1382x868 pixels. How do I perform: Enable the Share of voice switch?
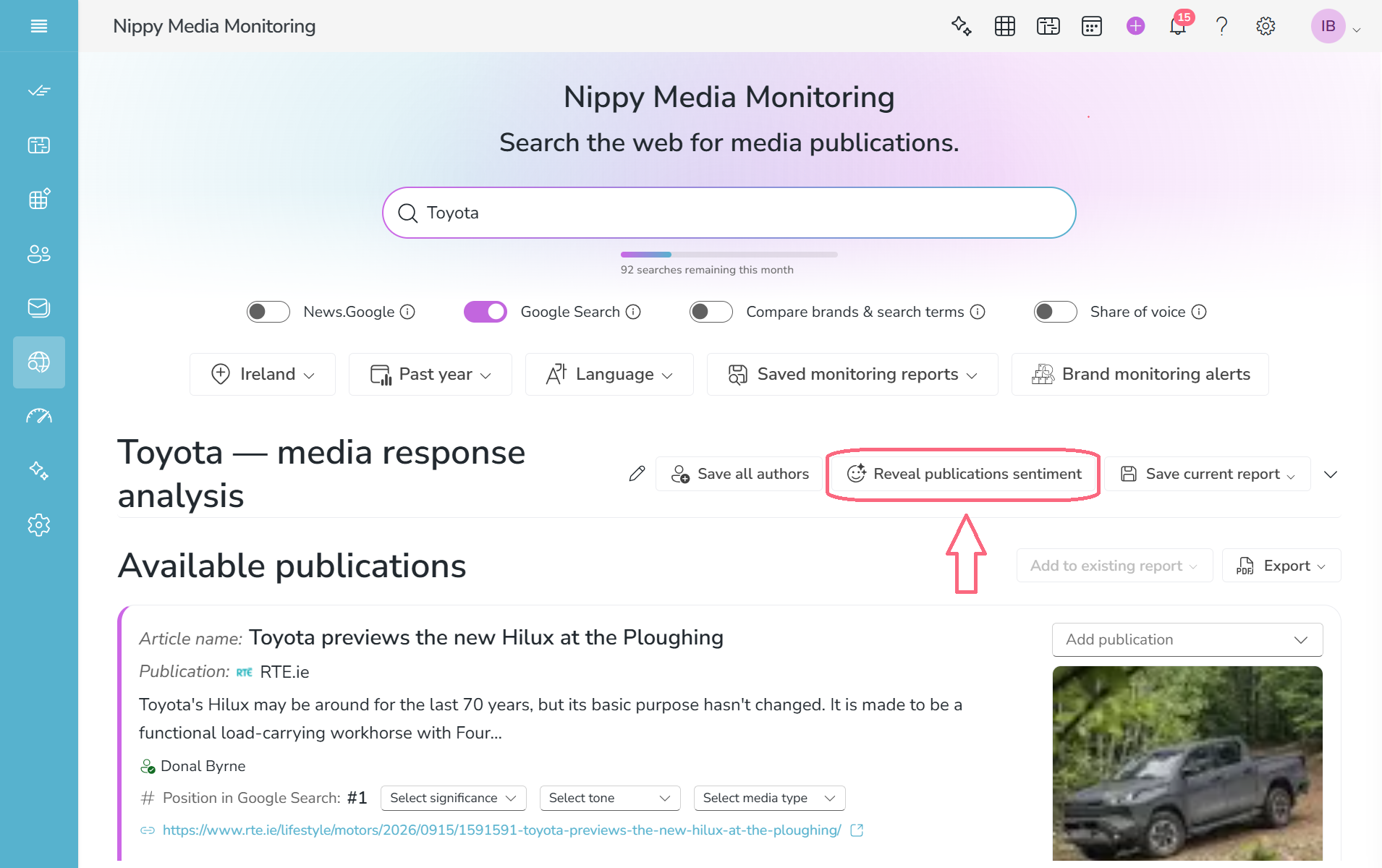[x=1056, y=312]
